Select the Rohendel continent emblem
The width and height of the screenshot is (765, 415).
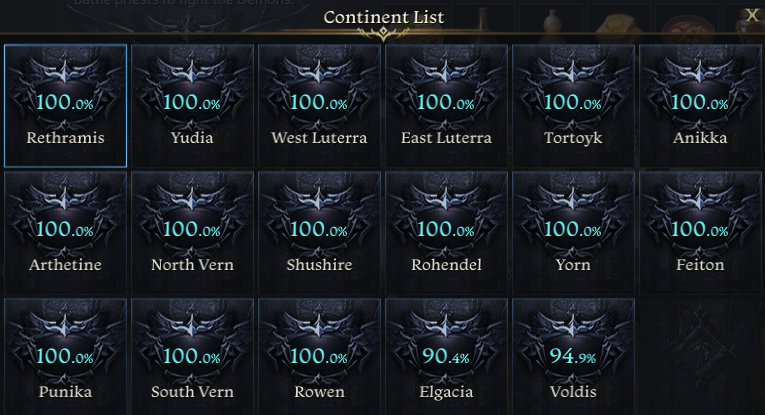446,233
